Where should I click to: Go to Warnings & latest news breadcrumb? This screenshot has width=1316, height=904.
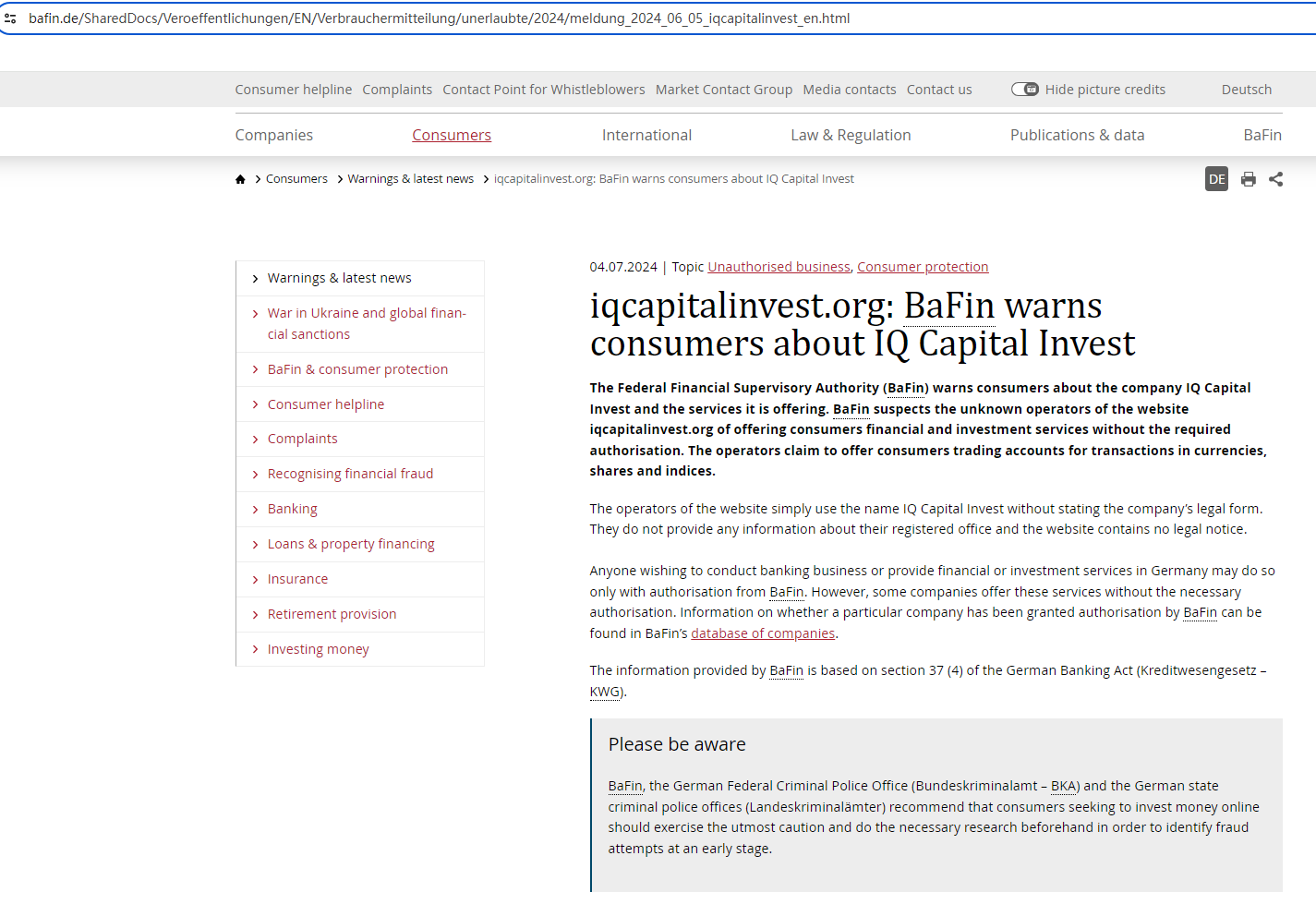tap(411, 179)
